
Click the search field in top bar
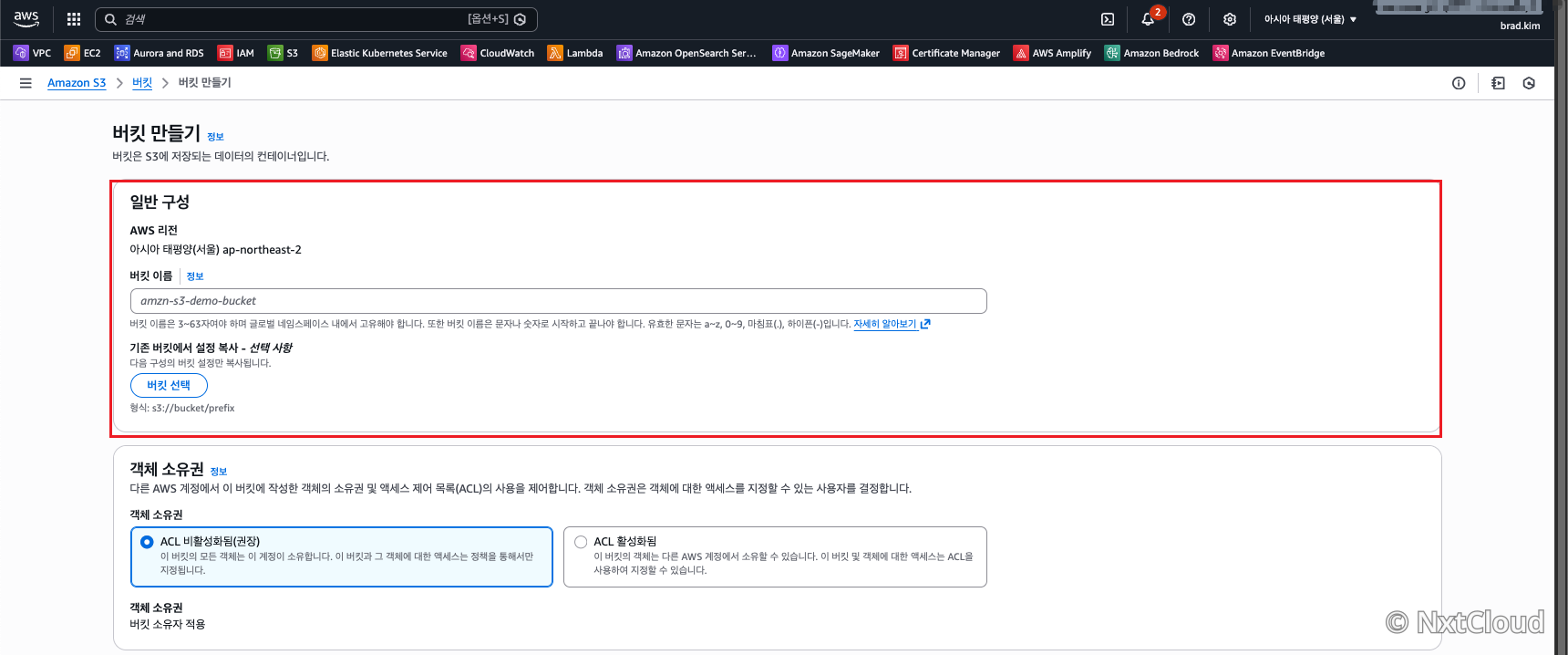[x=315, y=19]
